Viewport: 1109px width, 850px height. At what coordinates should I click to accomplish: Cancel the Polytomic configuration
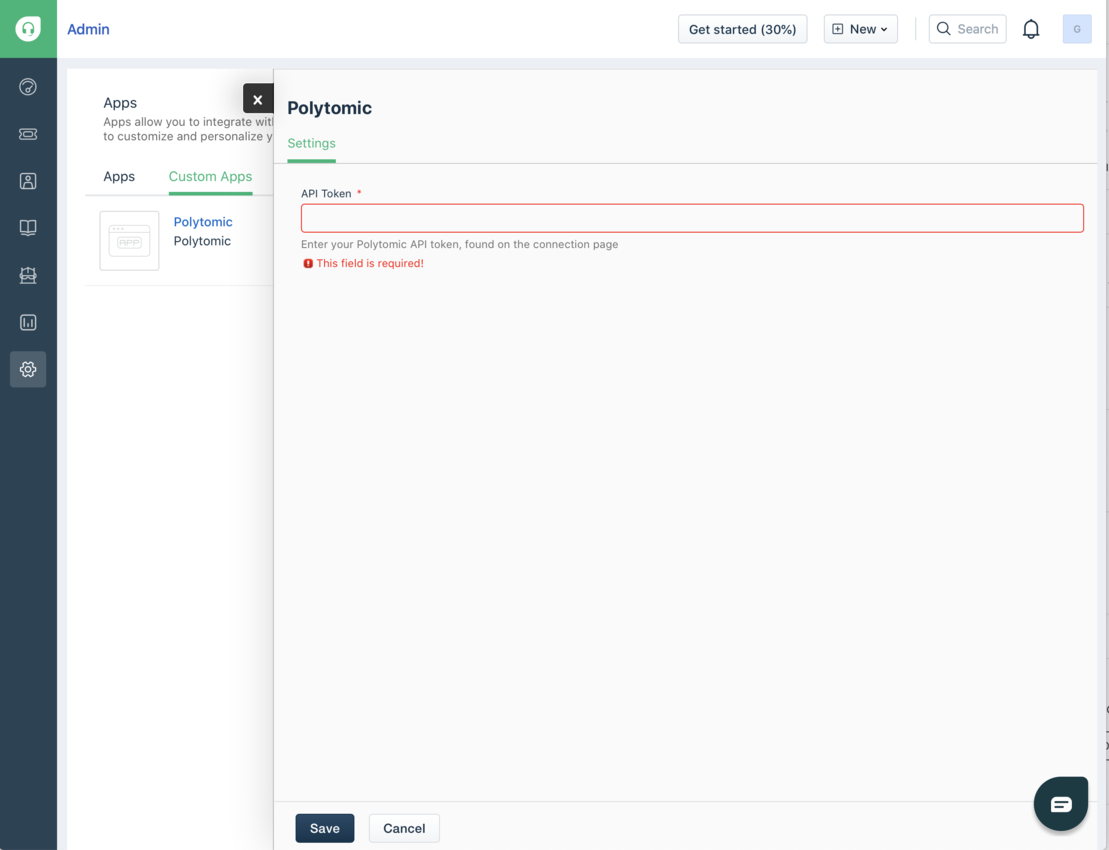coord(404,828)
